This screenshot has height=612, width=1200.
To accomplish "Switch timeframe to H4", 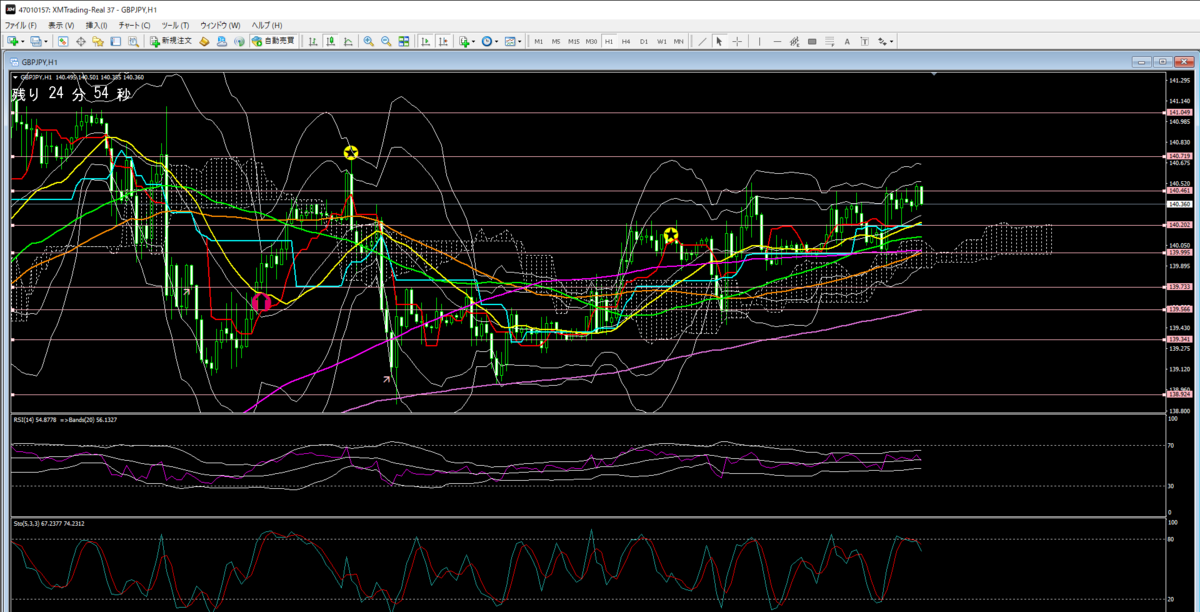I will pos(626,41).
